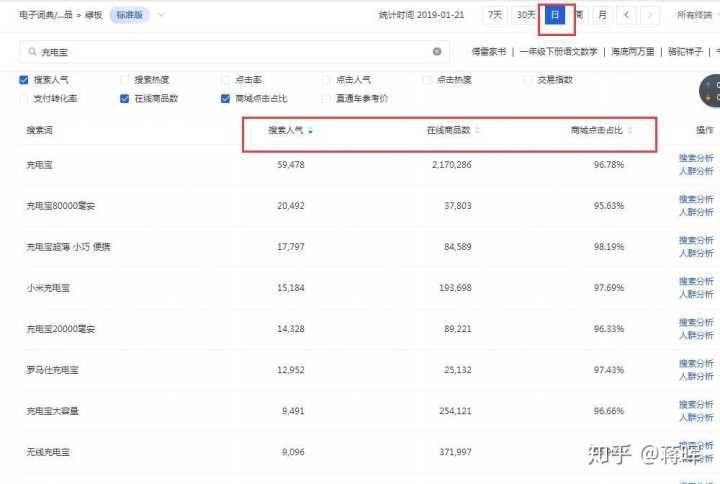Select the 30天 time range tab

click(x=525, y=15)
